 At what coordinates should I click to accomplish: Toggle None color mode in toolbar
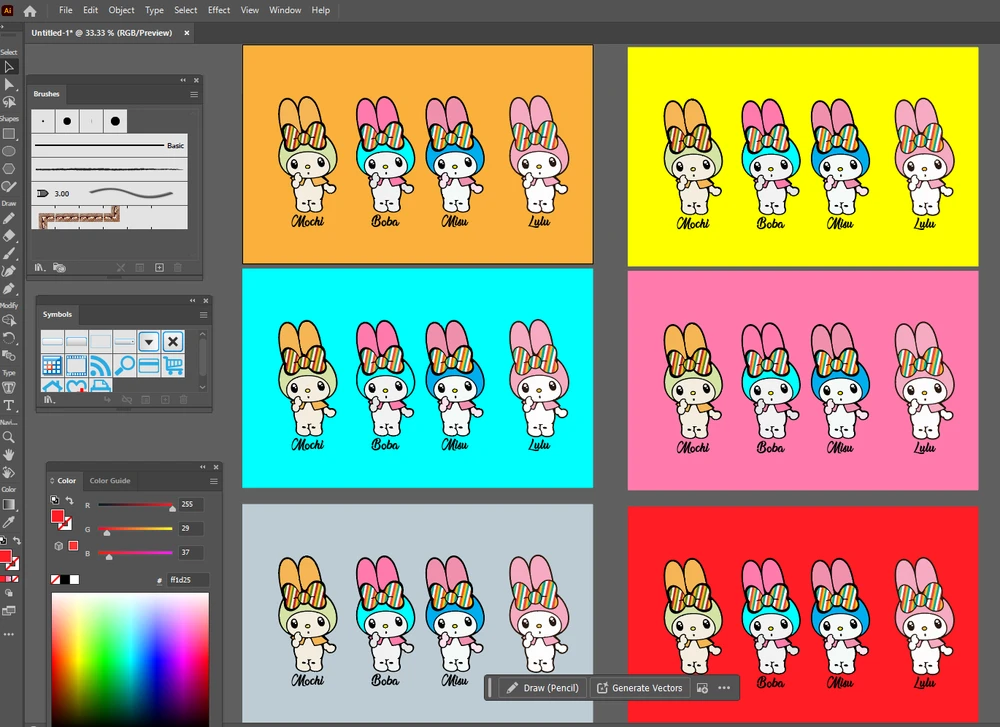[15, 579]
